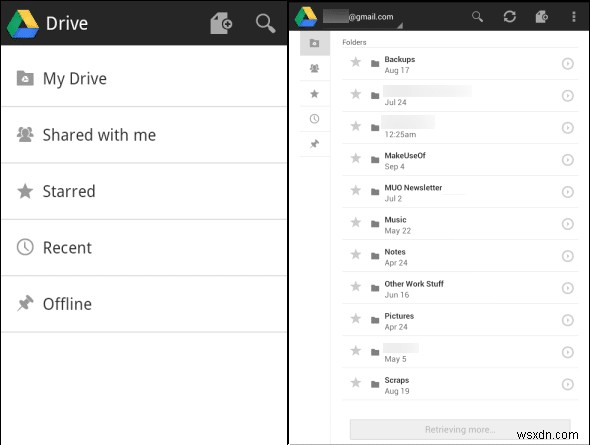This screenshot has width=590, height=445.
Task: Star the MakeUseOf folder
Action: pyautogui.click(x=356, y=158)
